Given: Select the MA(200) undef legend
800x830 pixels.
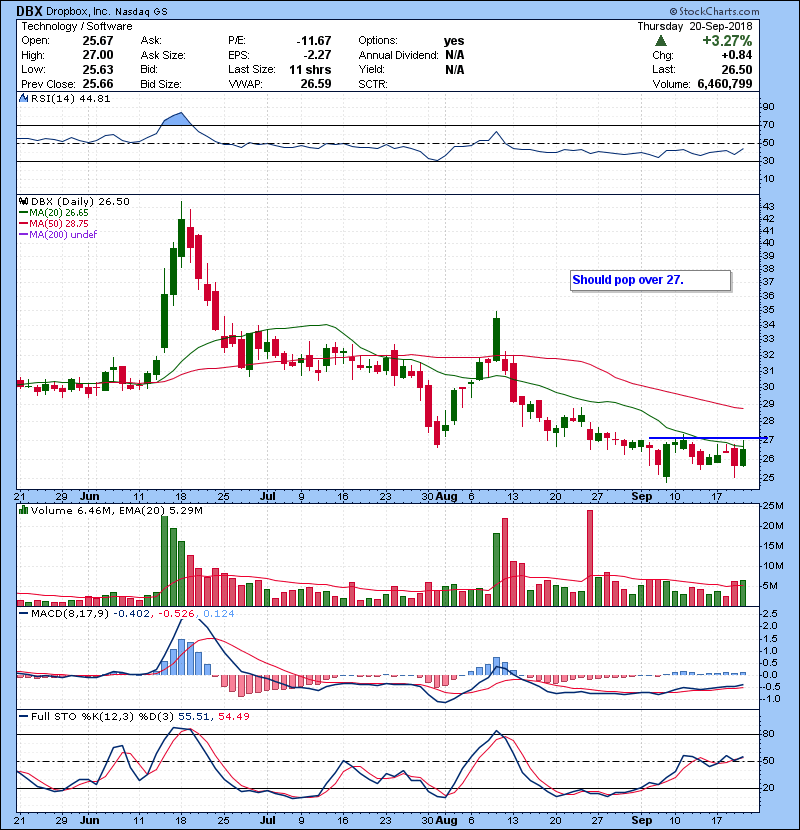Looking at the screenshot, I should (x=58, y=234).
